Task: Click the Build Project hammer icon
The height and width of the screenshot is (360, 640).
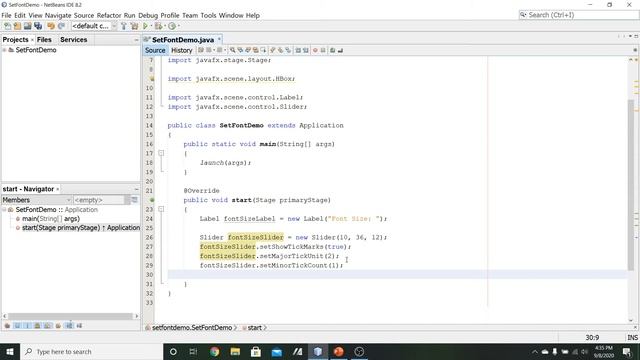Action: (x=124, y=26)
